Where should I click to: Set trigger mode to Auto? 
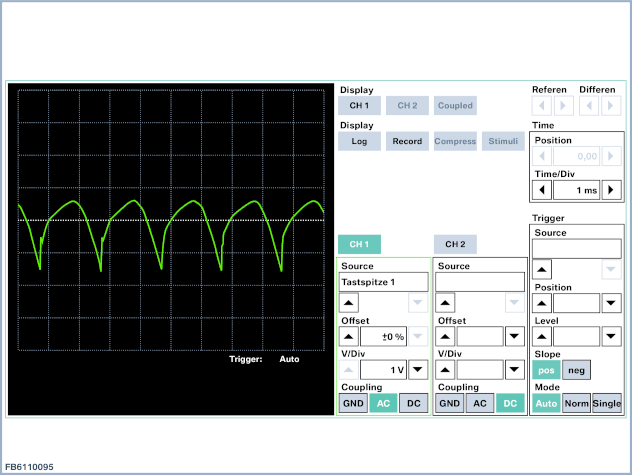click(x=546, y=403)
